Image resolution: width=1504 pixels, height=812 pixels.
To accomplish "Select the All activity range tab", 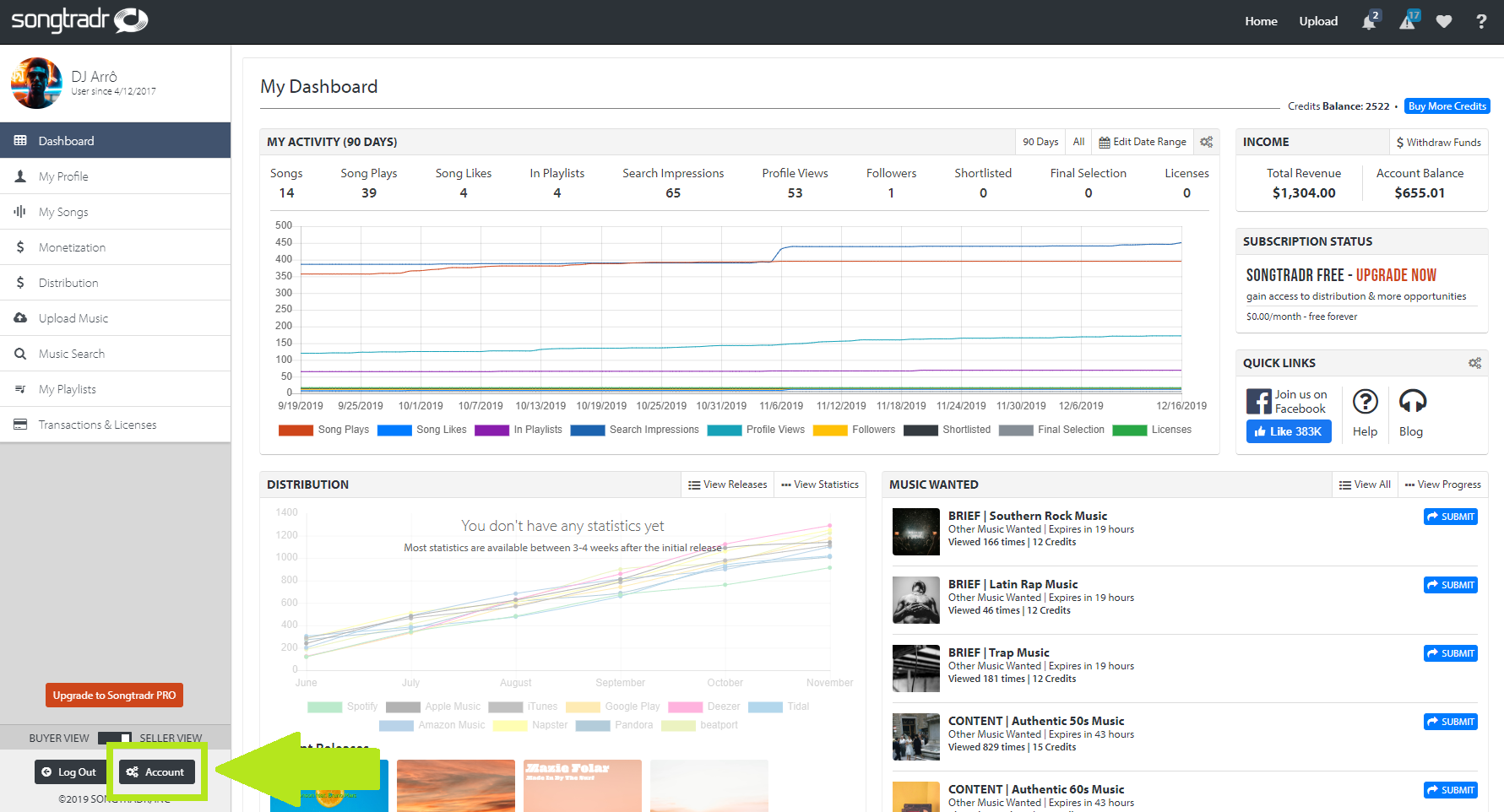I will 1078,142.
